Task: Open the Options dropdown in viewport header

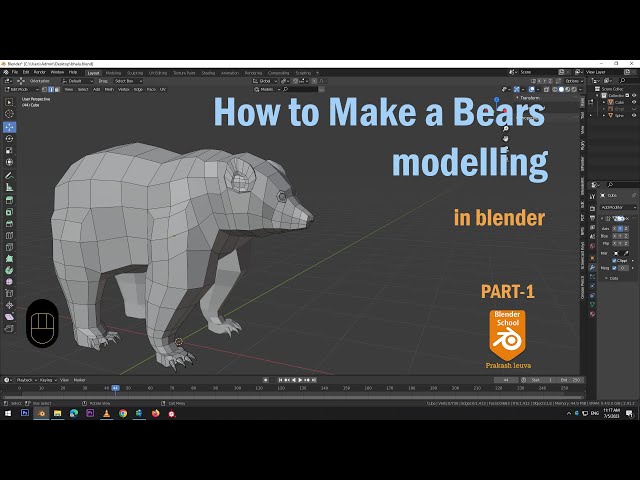Action: (574, 81)
